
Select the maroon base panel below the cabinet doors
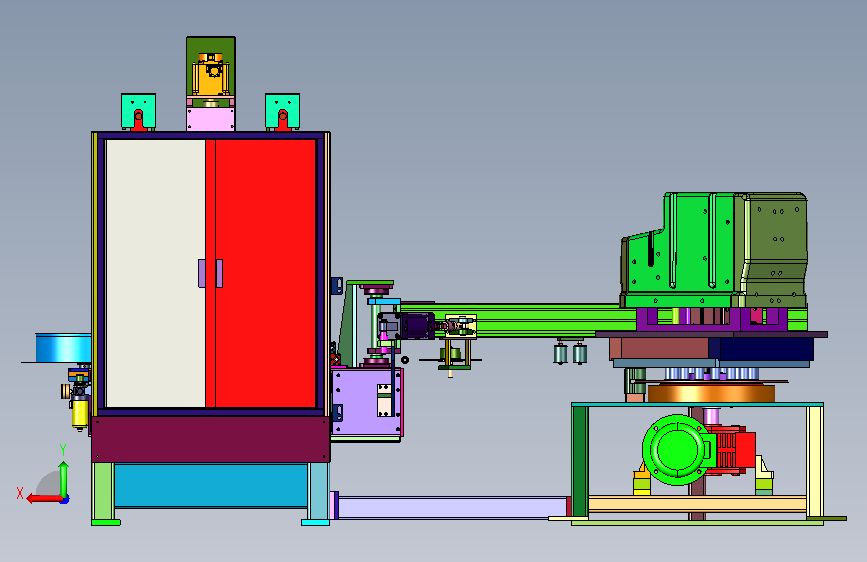(211, 439)
